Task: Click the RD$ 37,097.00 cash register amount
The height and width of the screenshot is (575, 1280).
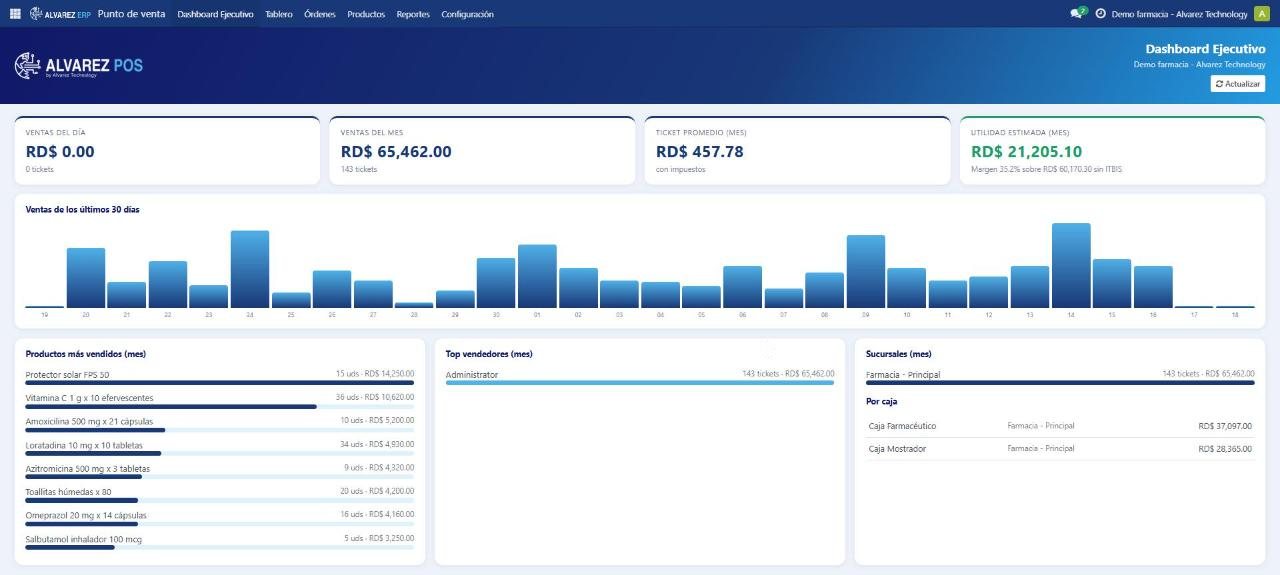Action: tap(1224, 426)
